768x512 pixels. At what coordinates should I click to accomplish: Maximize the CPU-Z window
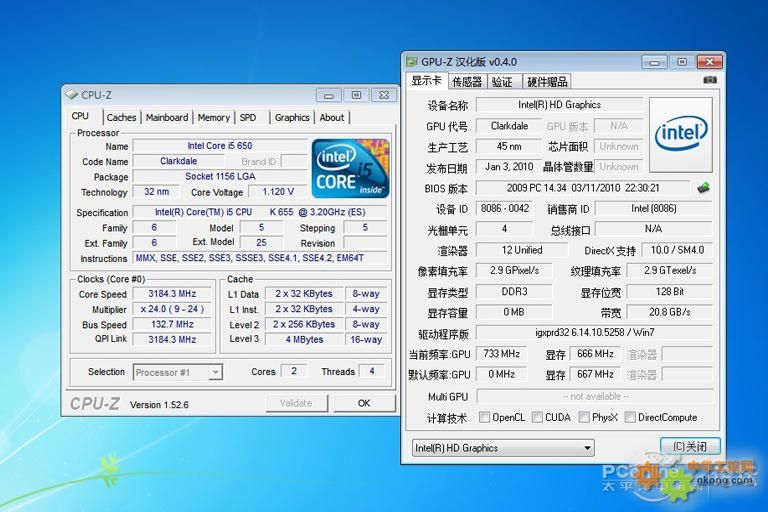click(x=357, y=95)
